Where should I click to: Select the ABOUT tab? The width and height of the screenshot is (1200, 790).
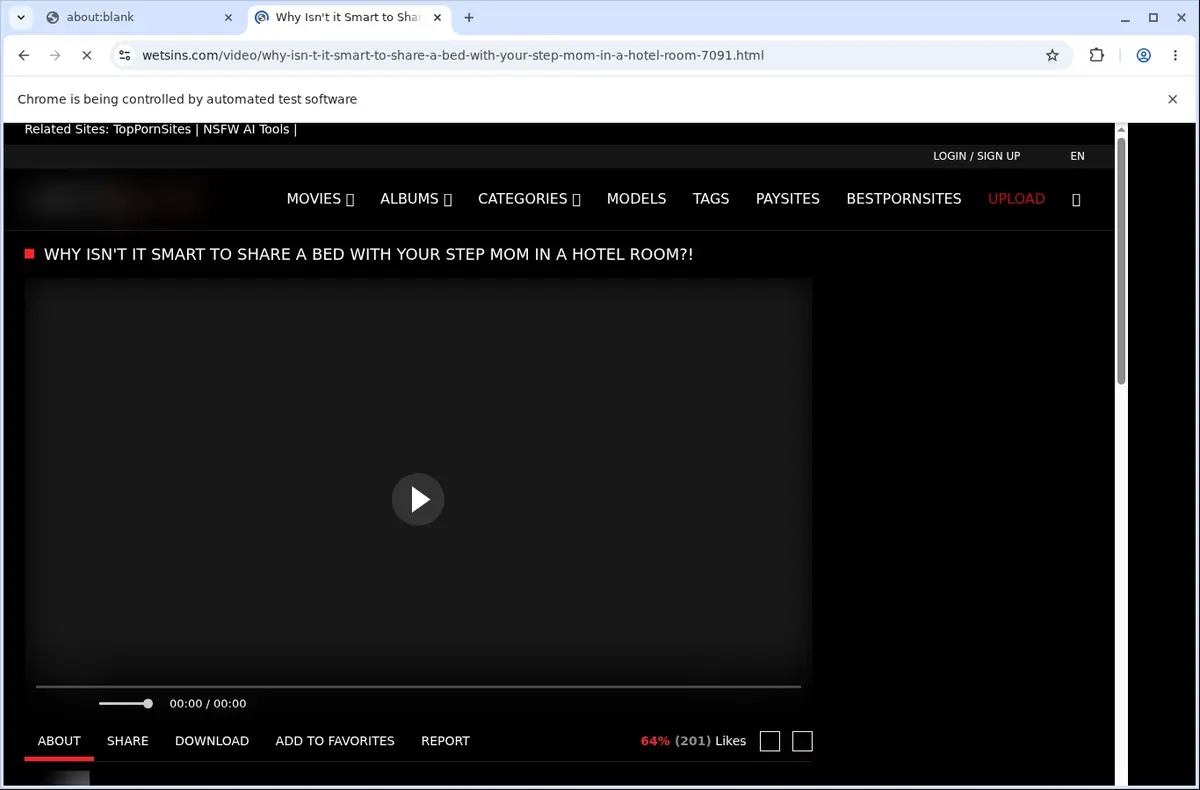click(x=59, y=741)
